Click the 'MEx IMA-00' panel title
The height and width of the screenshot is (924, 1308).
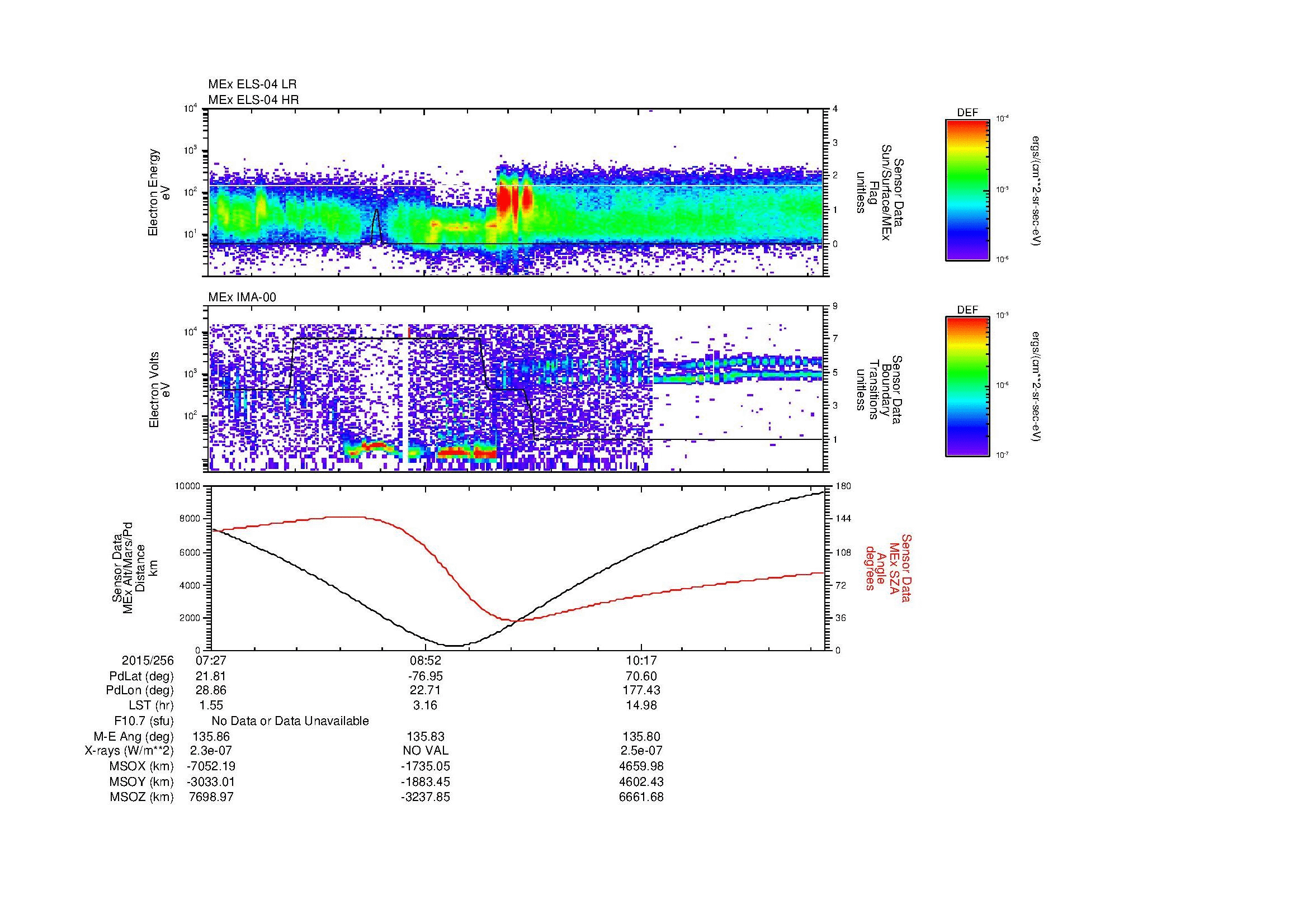point(242,297)
